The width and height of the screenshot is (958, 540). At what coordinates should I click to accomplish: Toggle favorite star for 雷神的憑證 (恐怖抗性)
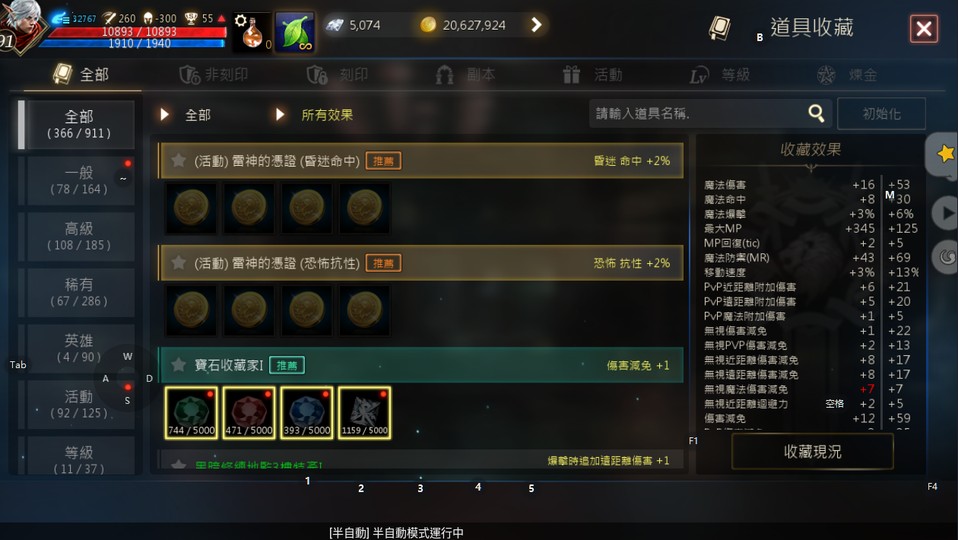(178, 263)
